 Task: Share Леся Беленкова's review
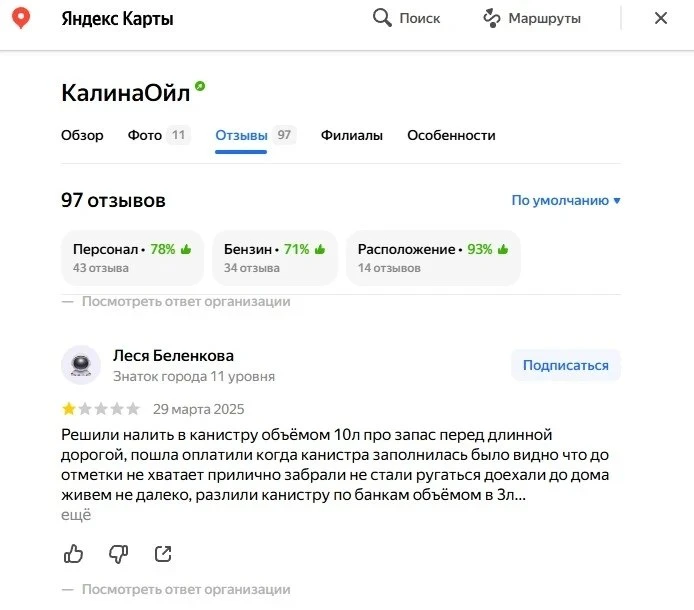click(x=163, y=553)
